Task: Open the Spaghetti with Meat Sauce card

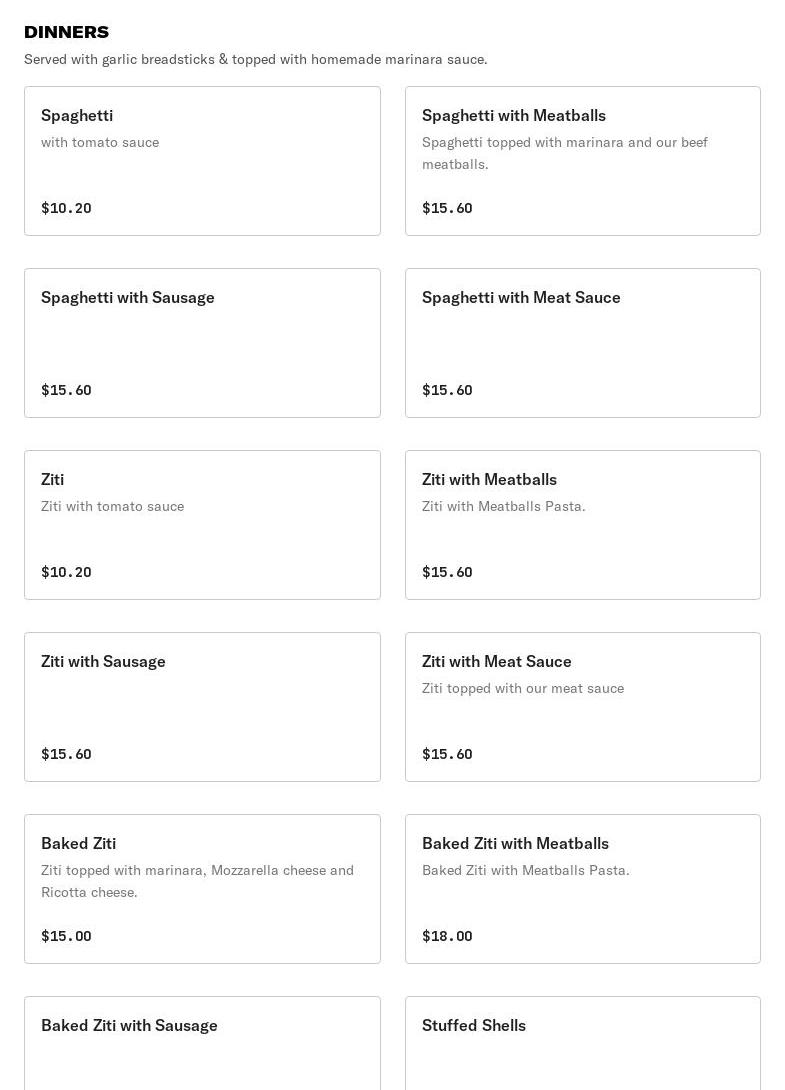Action: pos(582,343)
